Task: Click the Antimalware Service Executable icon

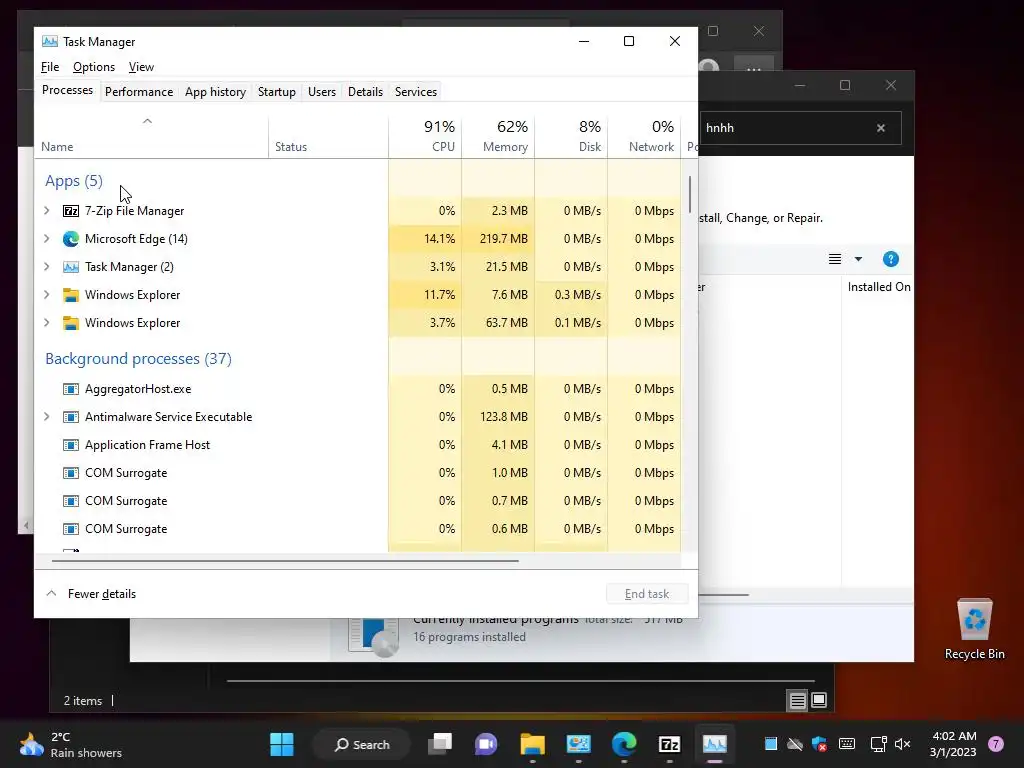Action: [x=71, y=417]
